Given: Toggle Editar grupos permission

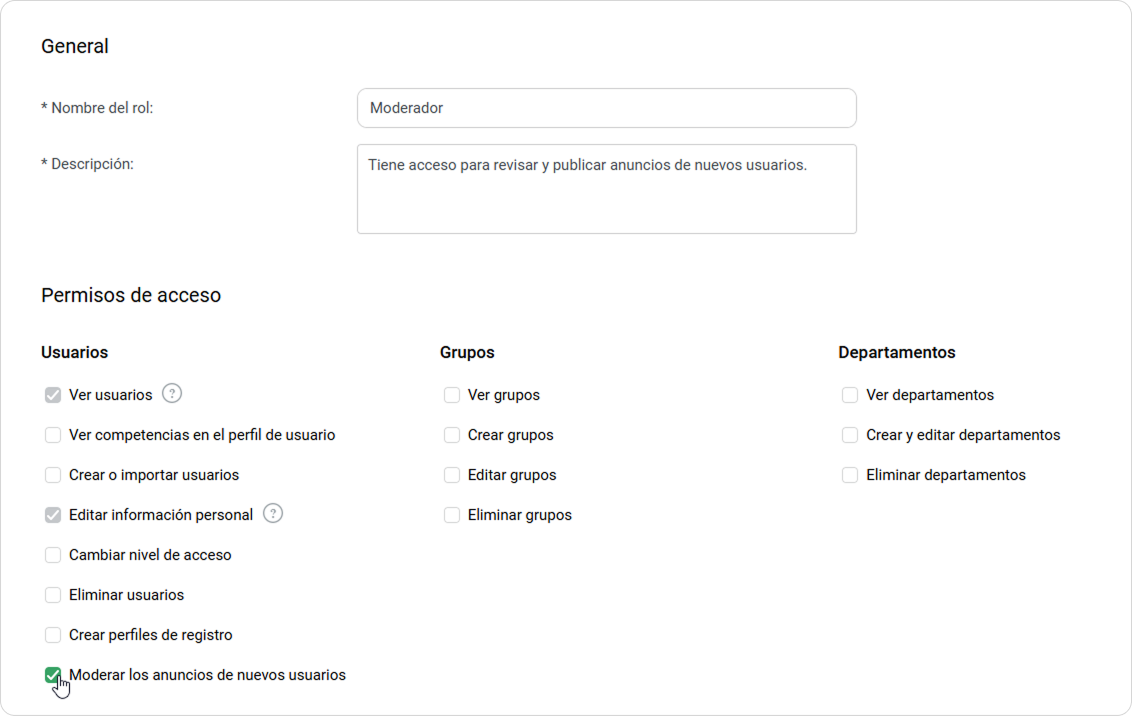Looking at the screenshot, I should tap(452, 475).
